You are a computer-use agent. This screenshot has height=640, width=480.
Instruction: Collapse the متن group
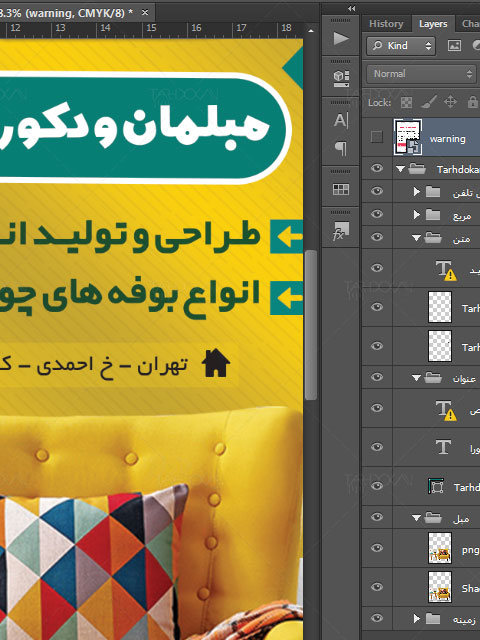(x=416, y=238)
